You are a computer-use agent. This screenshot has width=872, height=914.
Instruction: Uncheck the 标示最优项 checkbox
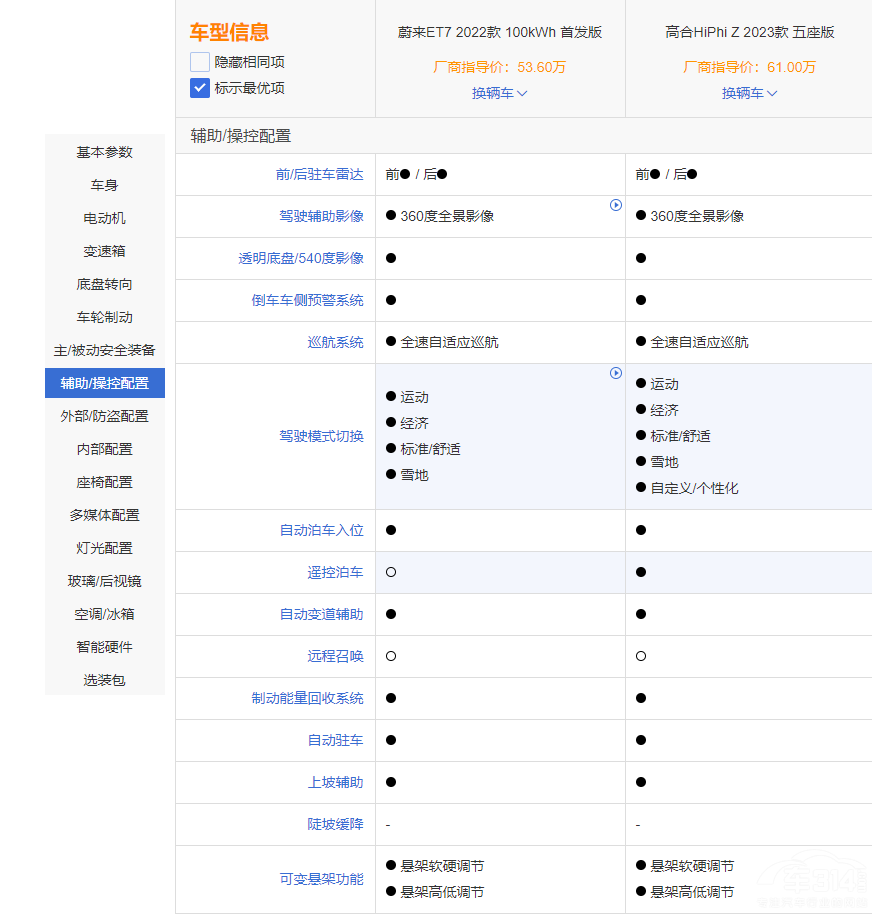click(200, 88)
